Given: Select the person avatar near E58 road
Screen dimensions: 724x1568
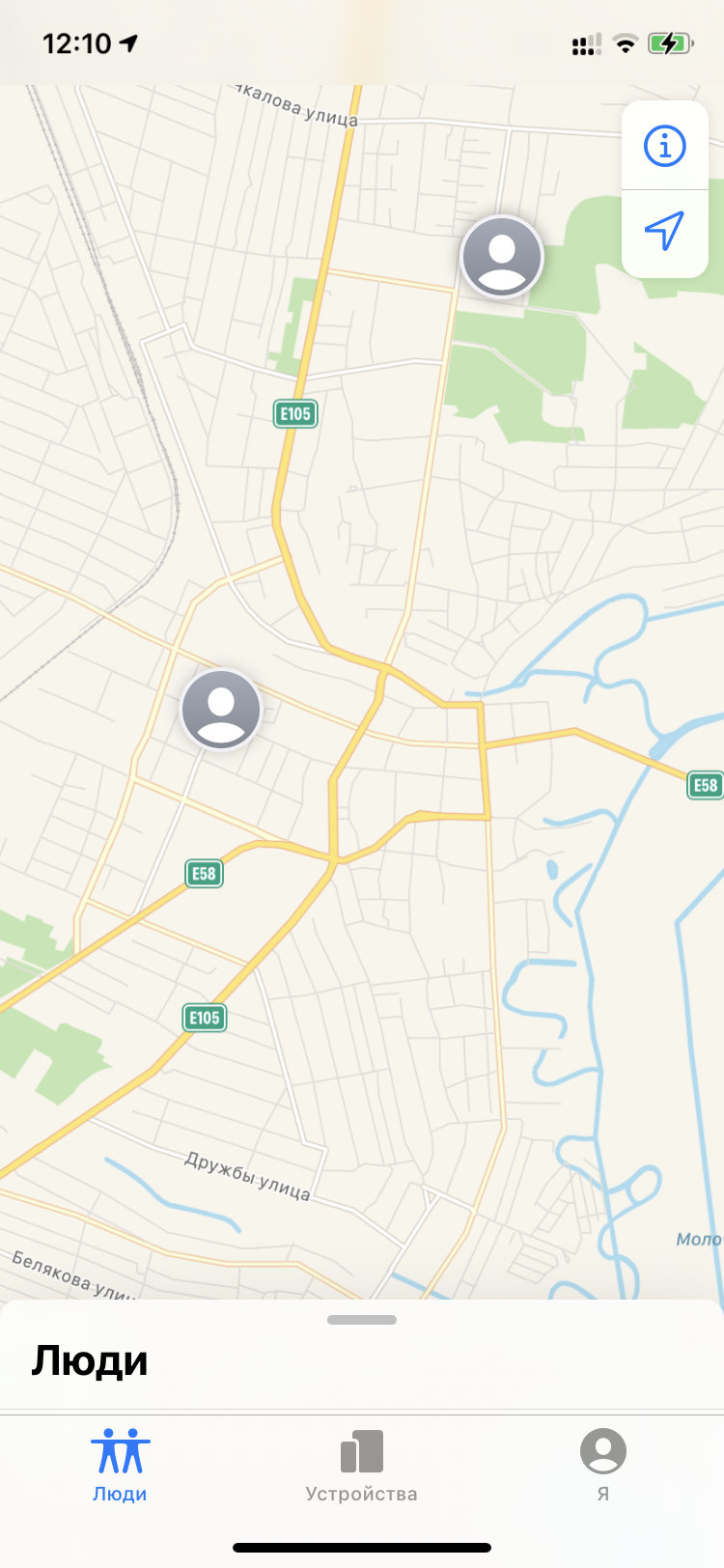Looking at the screenshot, I should click(x=221, y=710).
